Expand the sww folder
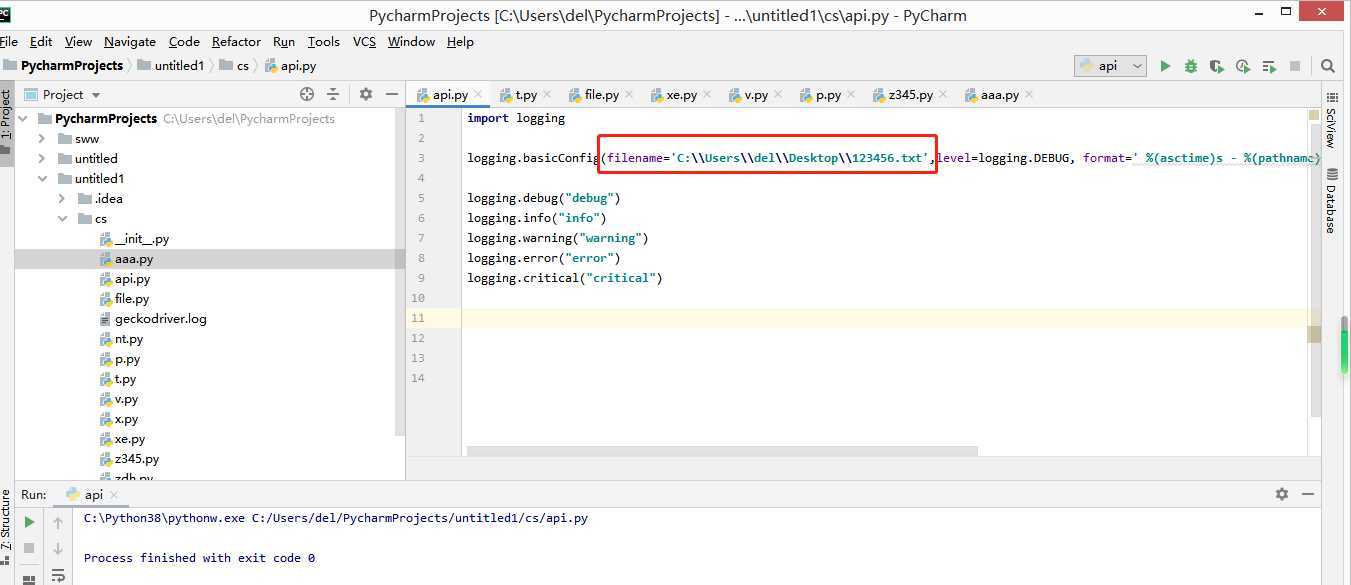Viewport: 1351px width, 585px height. 42,138
